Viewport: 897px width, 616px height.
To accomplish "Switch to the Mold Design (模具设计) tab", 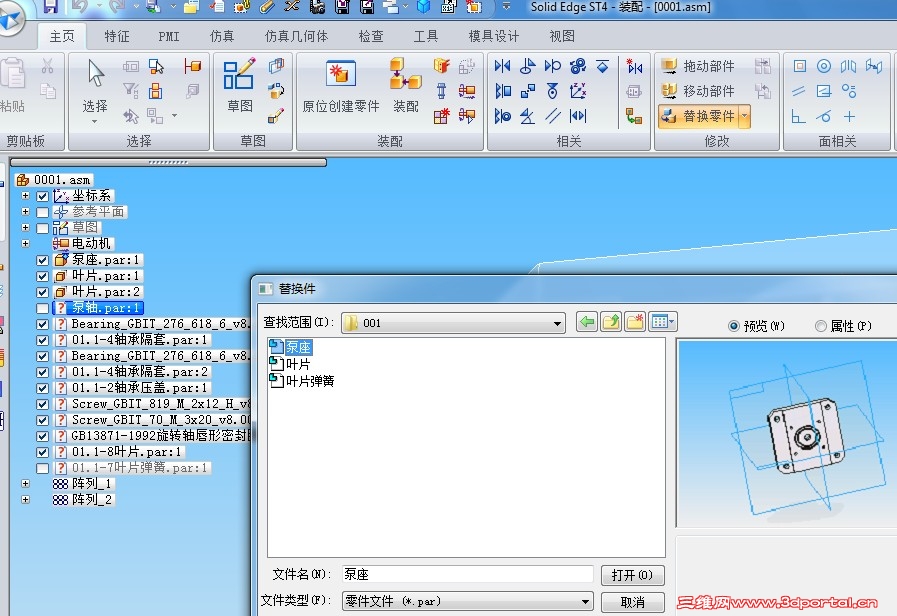I will [494, 36].
